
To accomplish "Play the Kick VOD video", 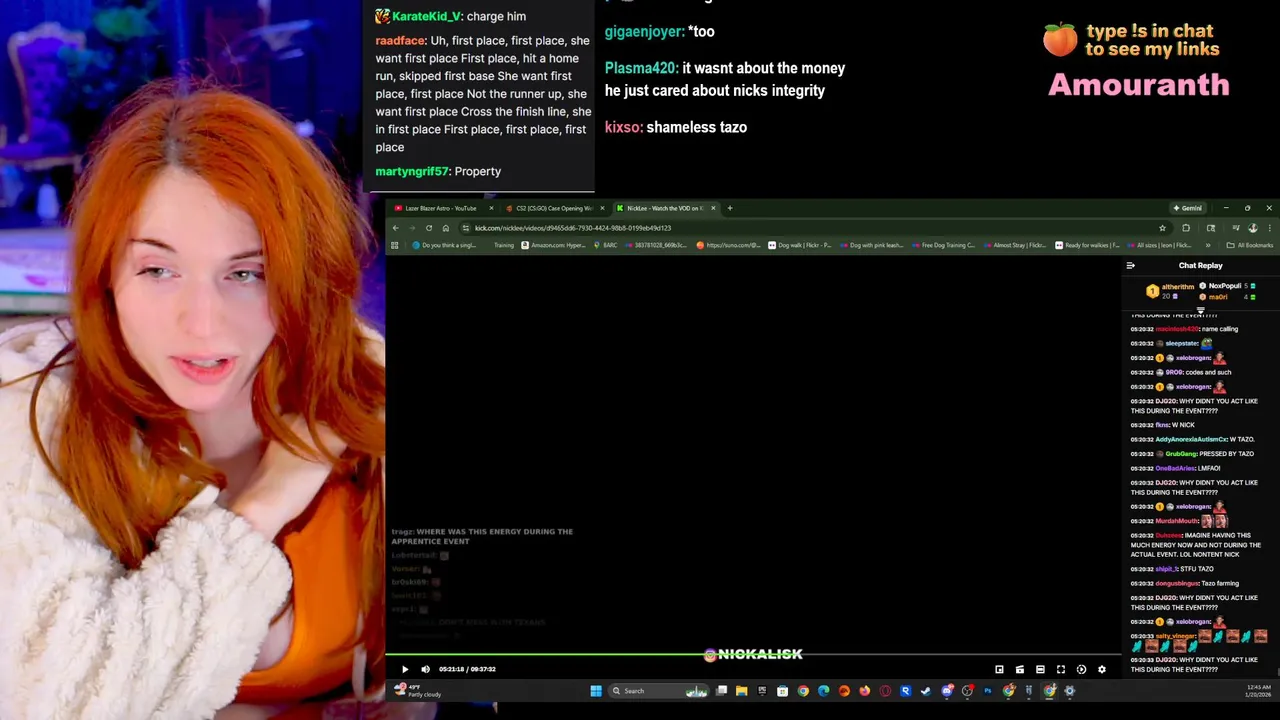I will point(405,669).
